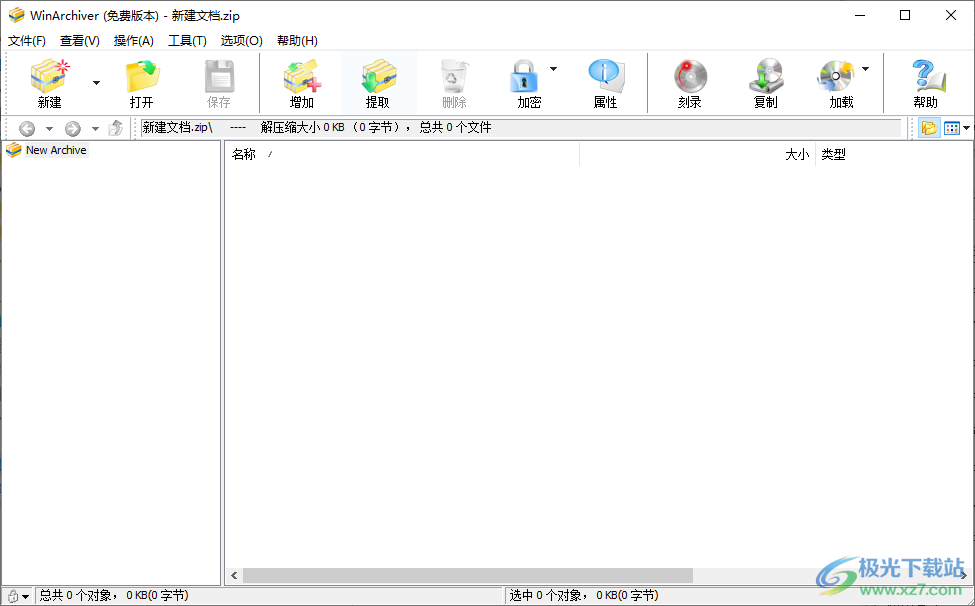
Task: Open the 帮助(H) menu
Action: click(297, 41)
